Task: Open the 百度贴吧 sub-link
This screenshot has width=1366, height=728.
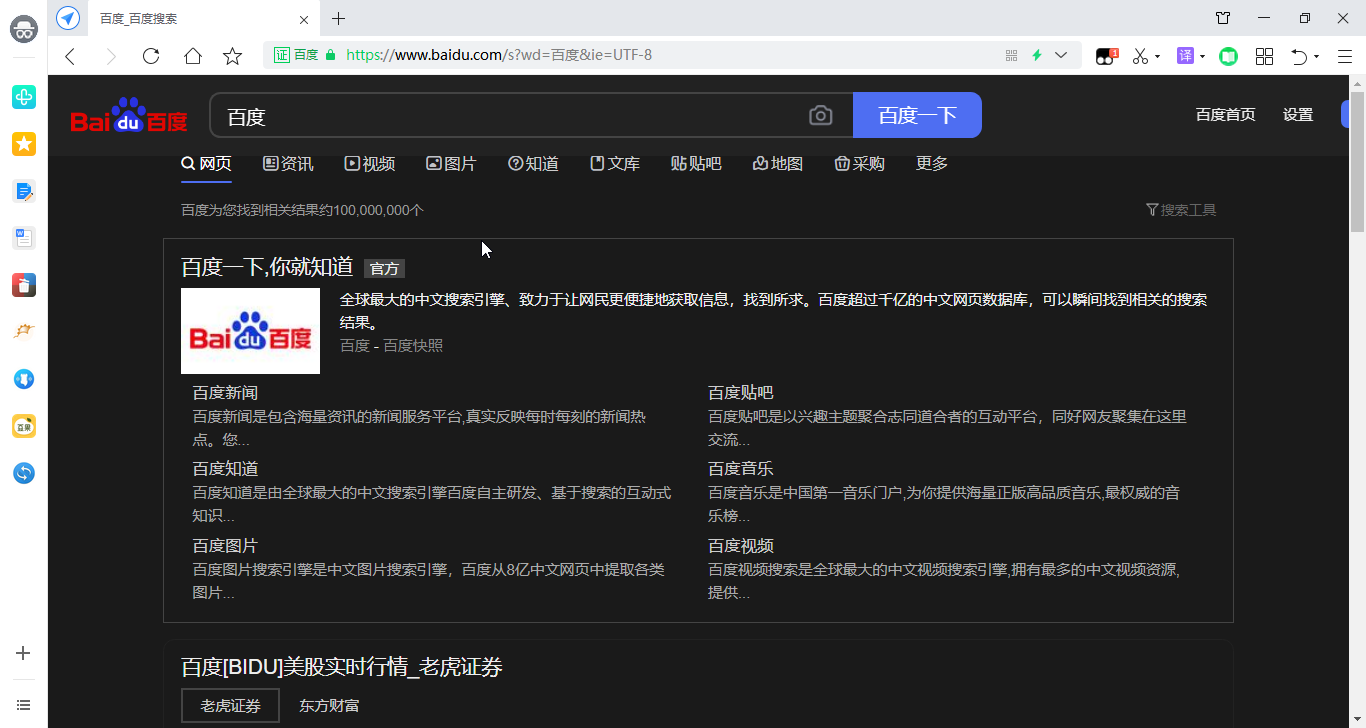Action: [741, 393]
